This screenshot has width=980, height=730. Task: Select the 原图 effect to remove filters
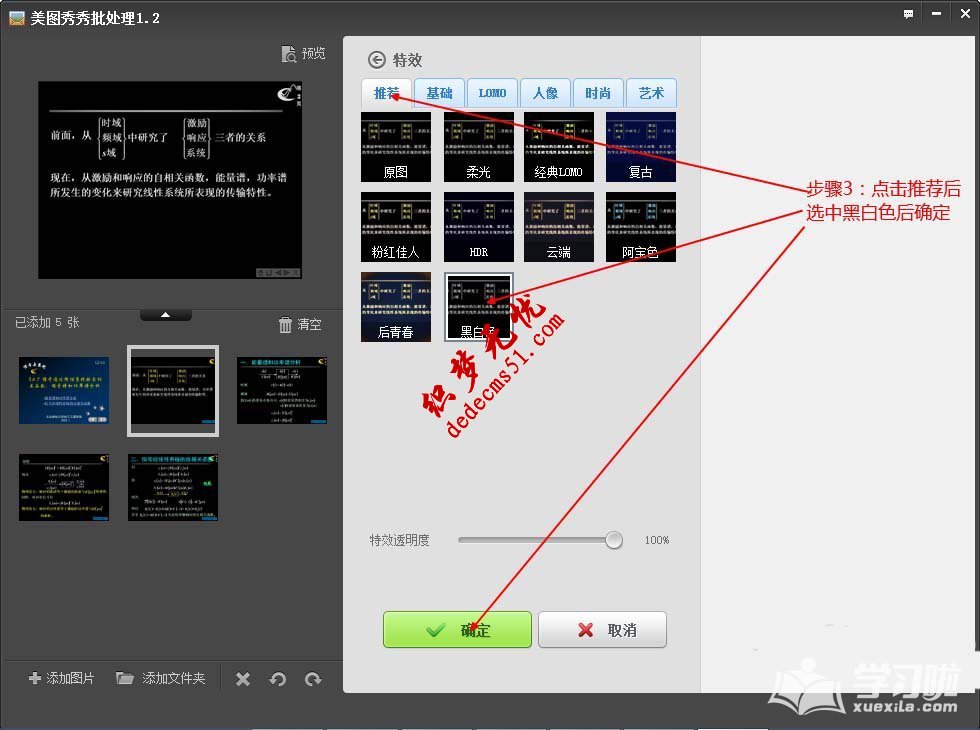[395, 145]
